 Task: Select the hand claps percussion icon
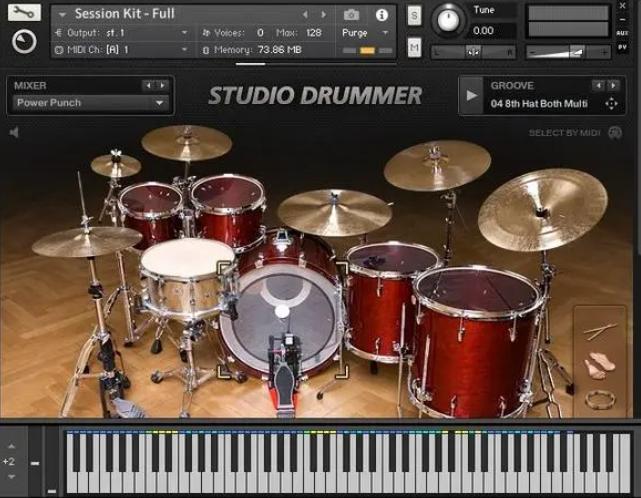(x=600, y=364)
